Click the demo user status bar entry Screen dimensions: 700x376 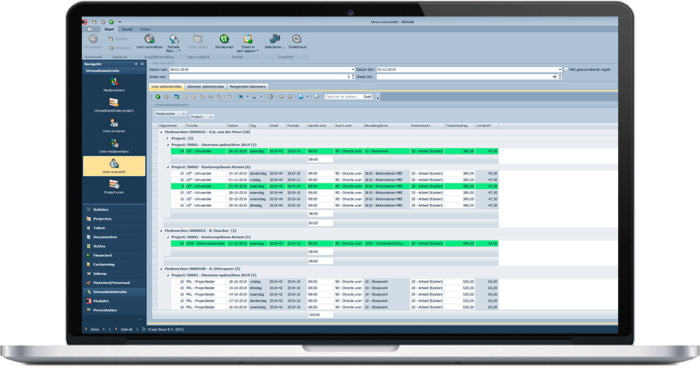click(95, 330)
